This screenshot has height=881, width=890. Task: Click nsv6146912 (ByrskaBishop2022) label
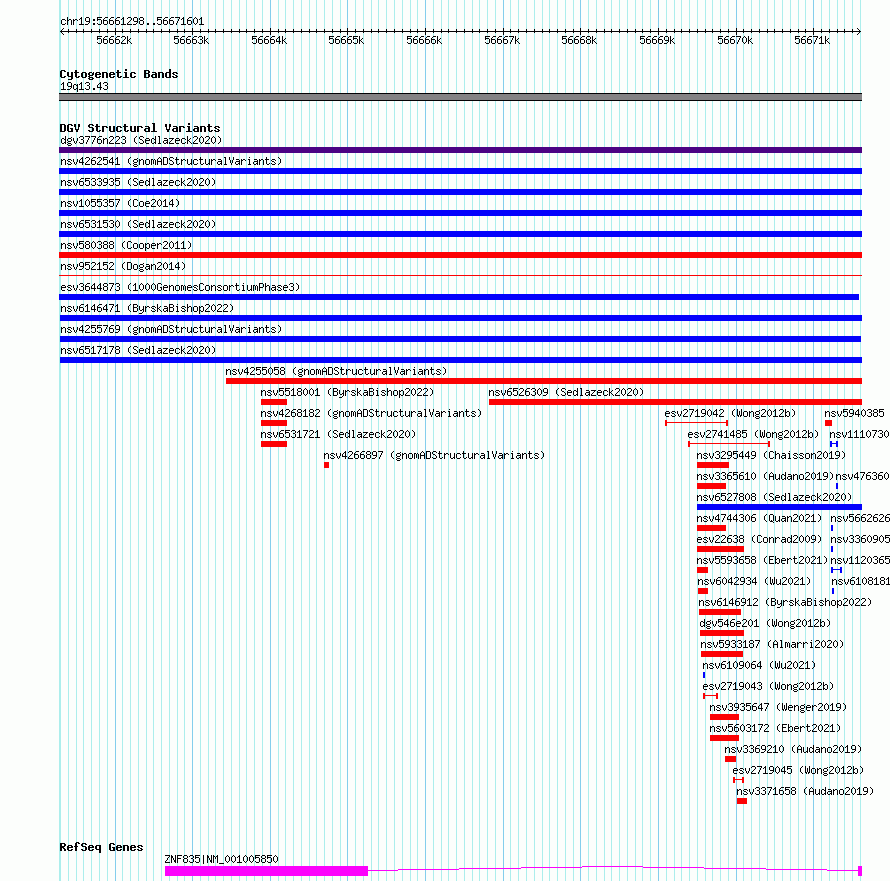pyautogui.click(x=785, y=602)
